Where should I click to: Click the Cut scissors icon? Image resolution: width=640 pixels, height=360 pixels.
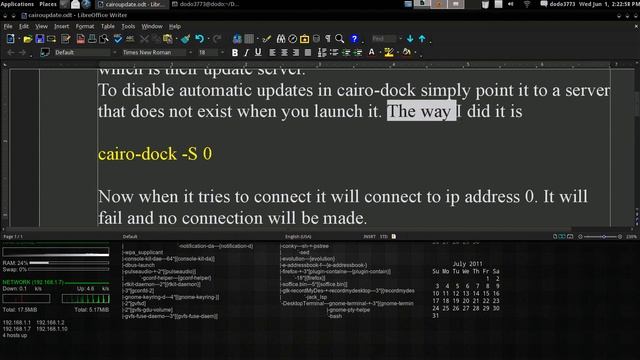click(x=144, y=39)
